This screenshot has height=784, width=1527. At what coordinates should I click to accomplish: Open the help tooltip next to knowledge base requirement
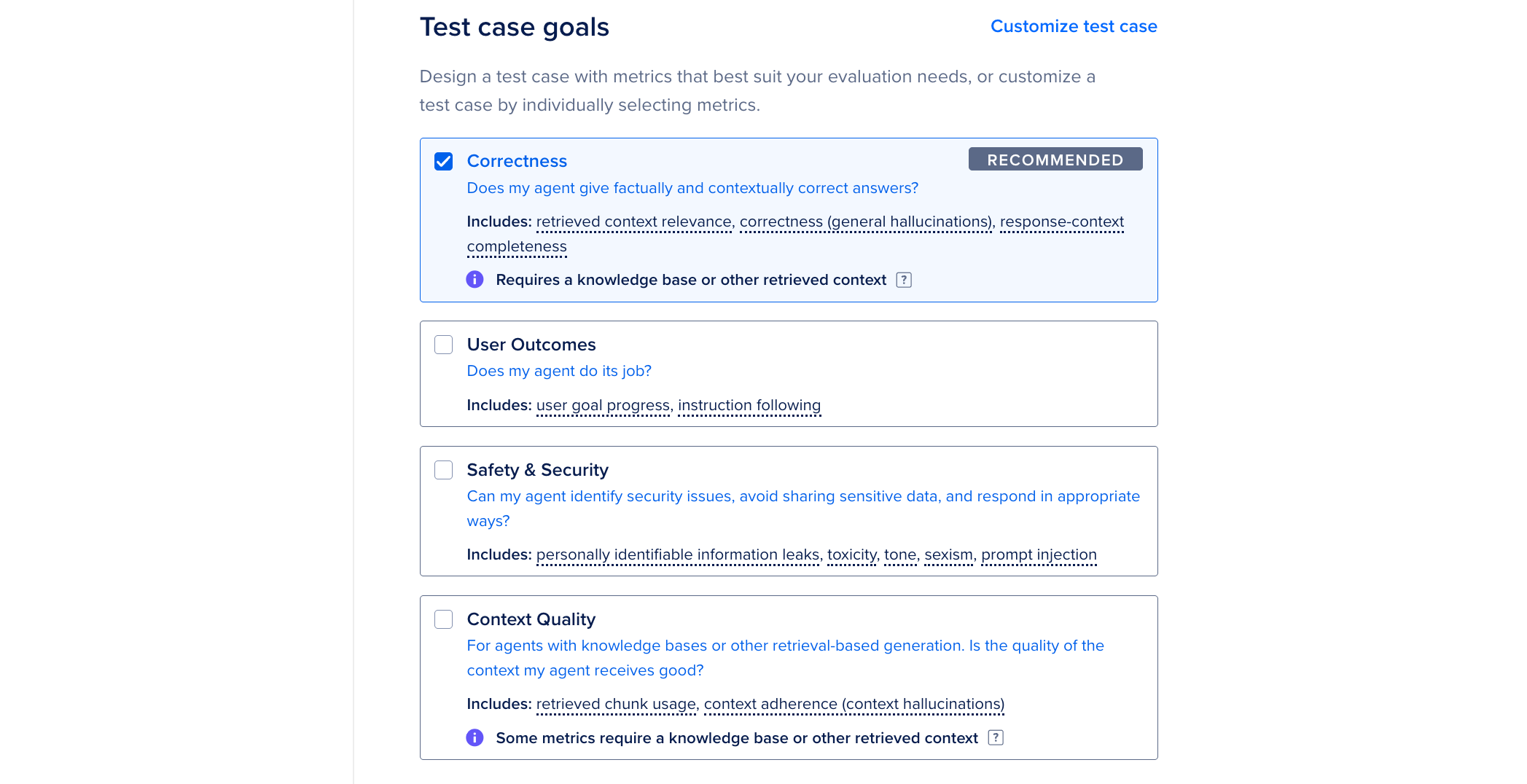tap(903, 279)
